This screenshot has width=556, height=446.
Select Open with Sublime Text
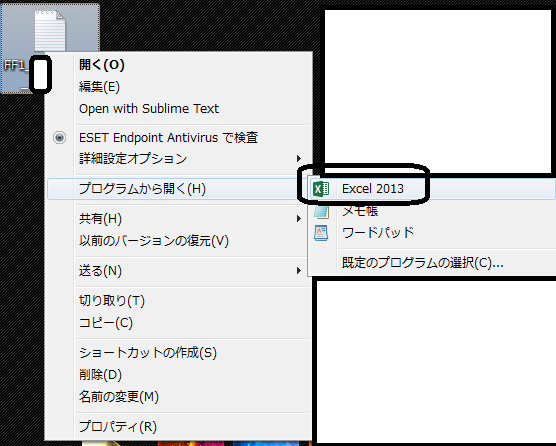[x=179, y=108]
